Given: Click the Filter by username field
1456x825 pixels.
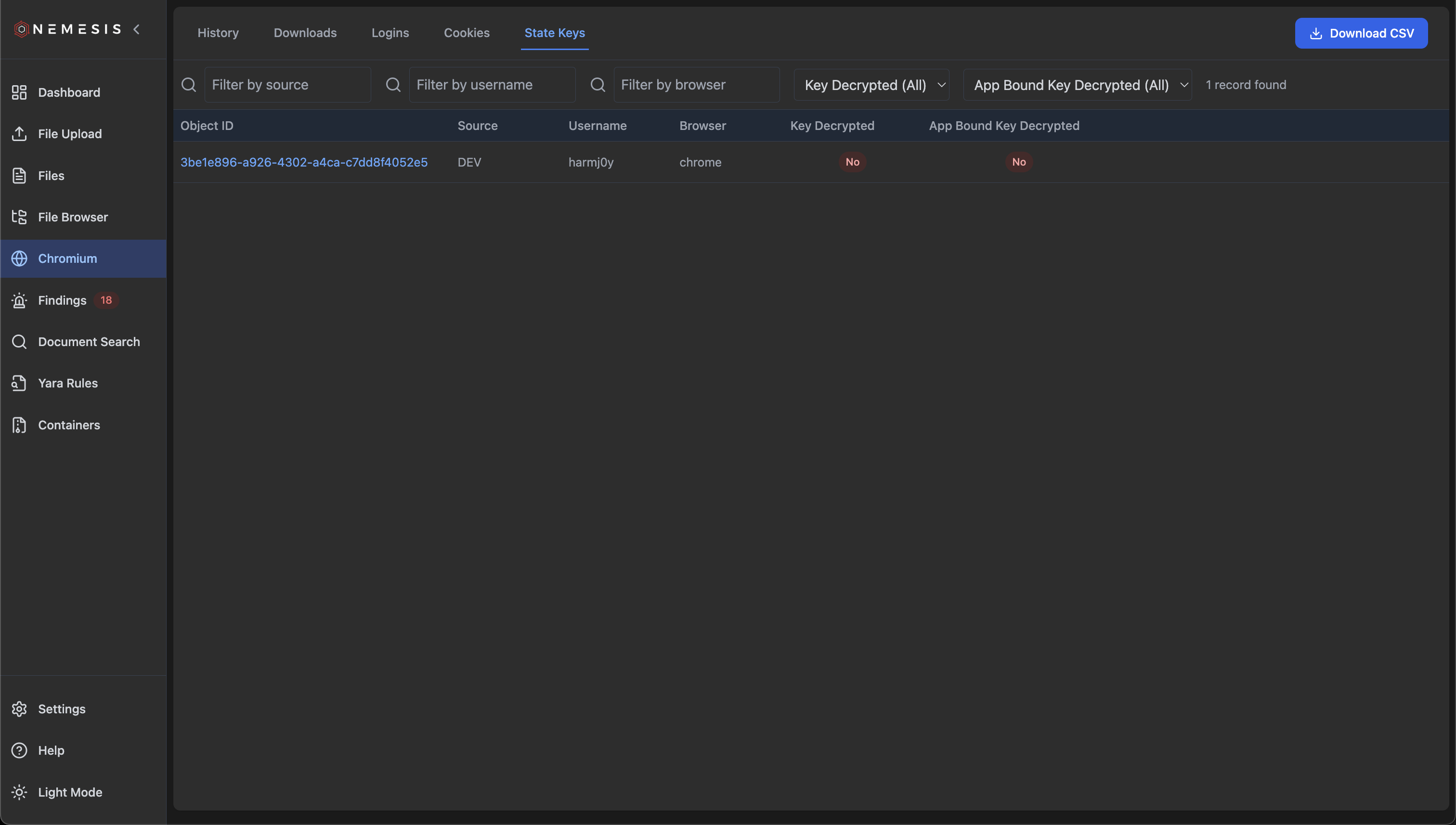Looking at the screenshot, I should click(x=492, y=84).
